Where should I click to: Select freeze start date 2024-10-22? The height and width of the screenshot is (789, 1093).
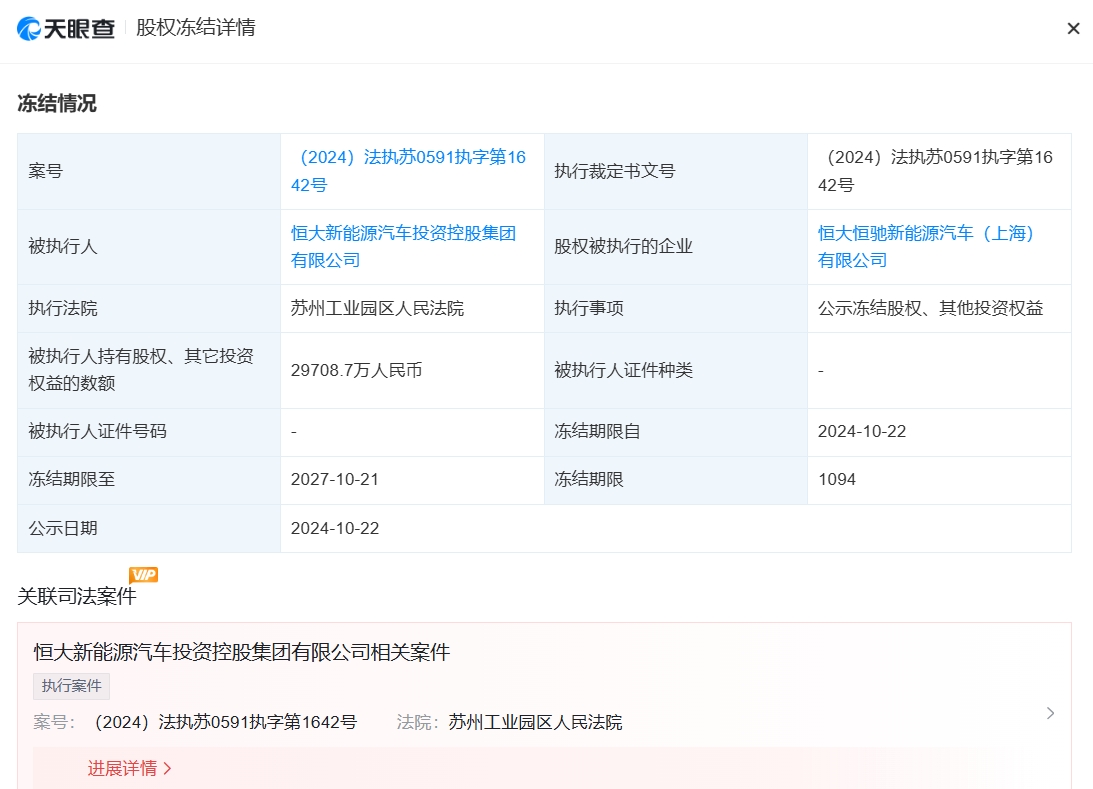862,431
